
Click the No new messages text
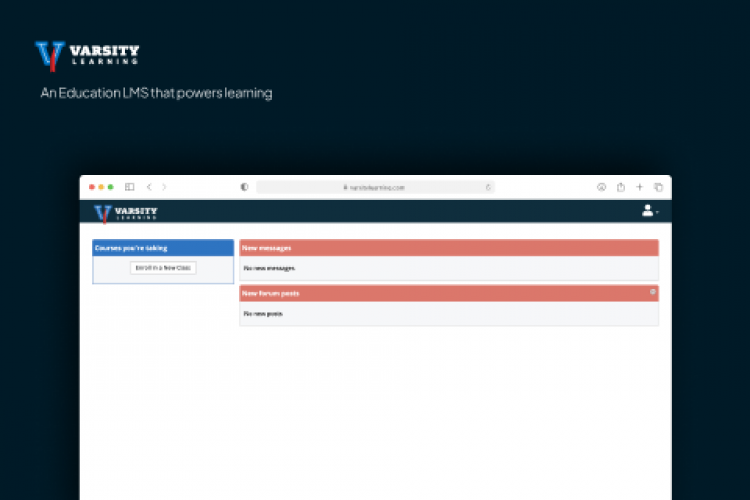(269, 268)
